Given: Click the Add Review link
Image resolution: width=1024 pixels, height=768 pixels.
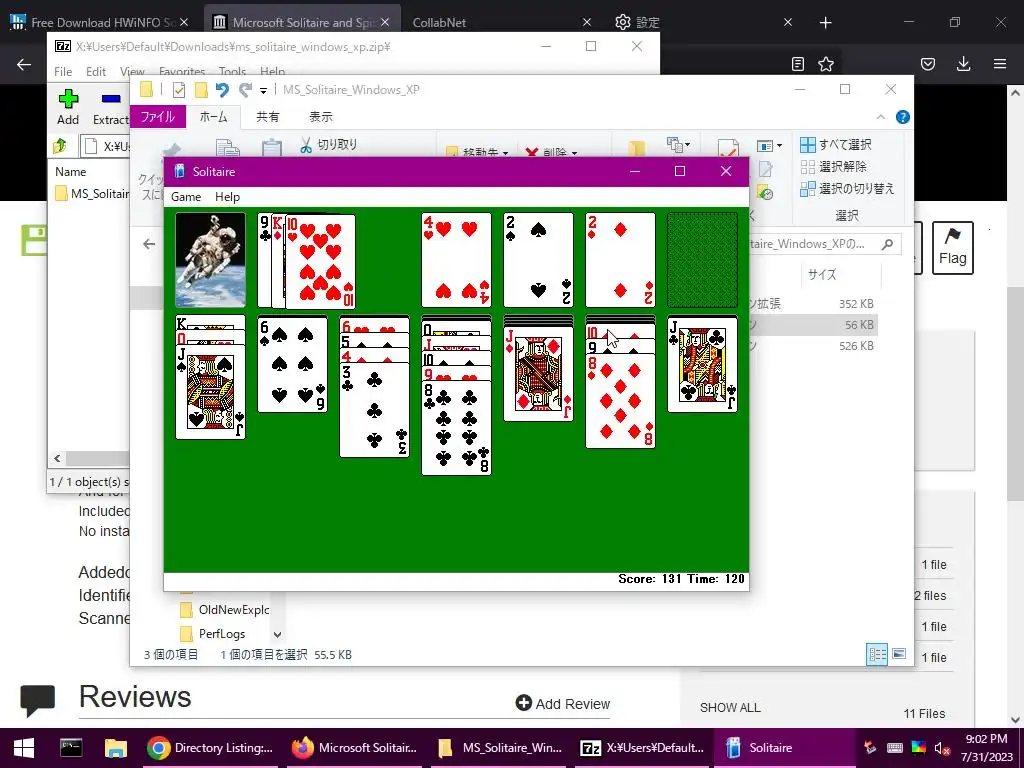Looking at the screenshot, I should 563,703.
